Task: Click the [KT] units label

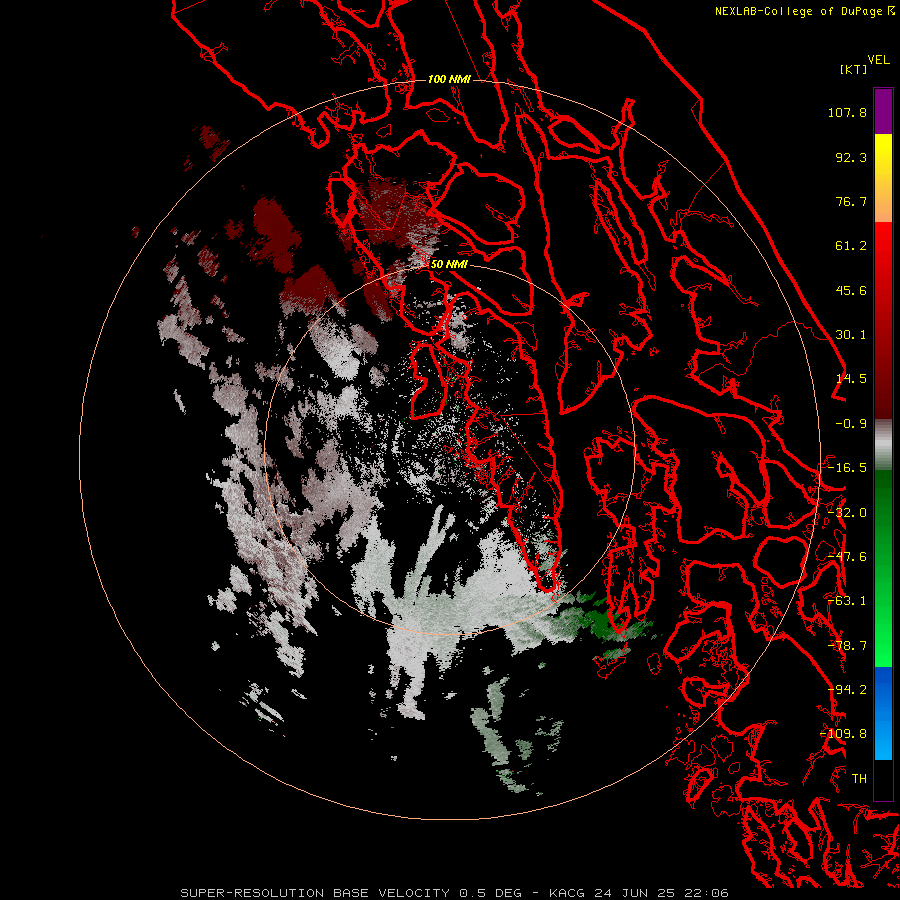Action: click(x=854, y=69)
